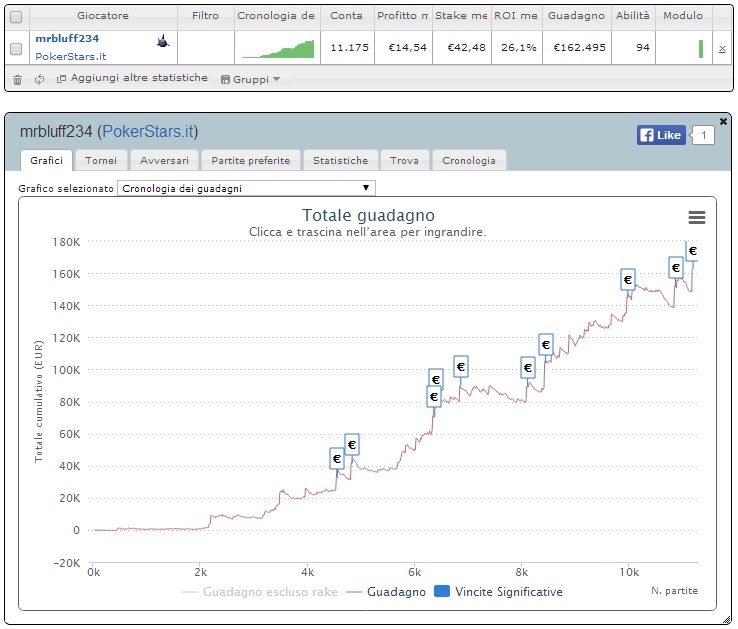The height and width of the screenshot is (629, 738).
Task: Click the euro marker just above 40K
Action: coord(337,458)
